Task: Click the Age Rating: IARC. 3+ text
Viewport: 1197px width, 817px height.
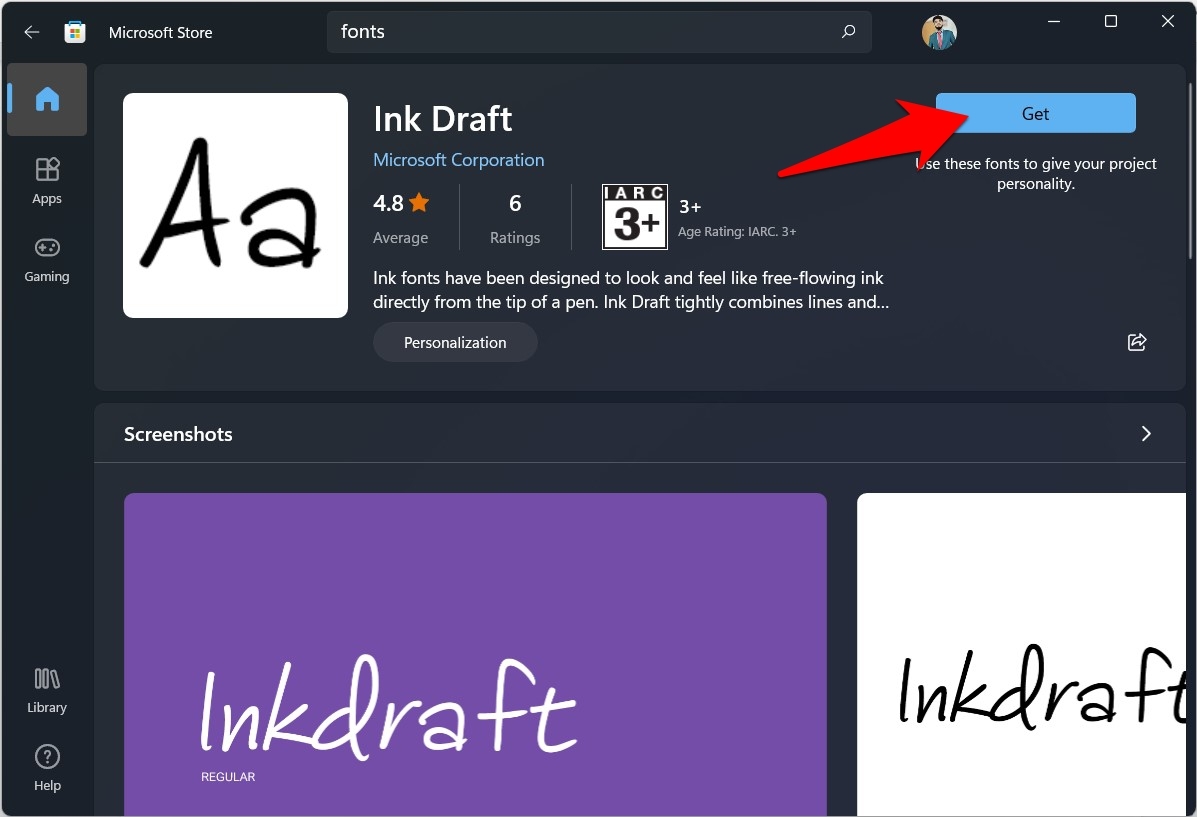Action: (737, 231)
